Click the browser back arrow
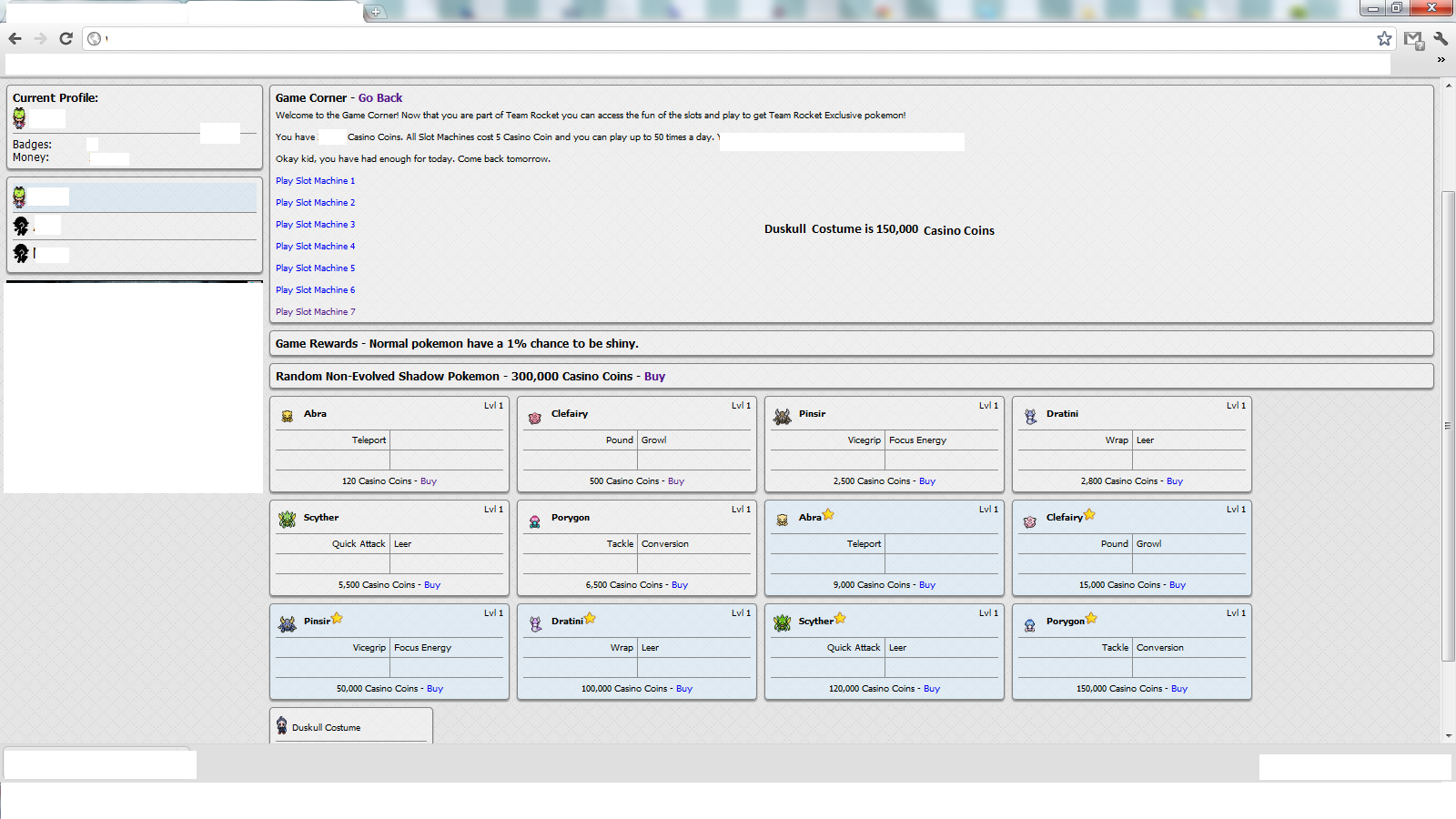 [x=15, y=38]
